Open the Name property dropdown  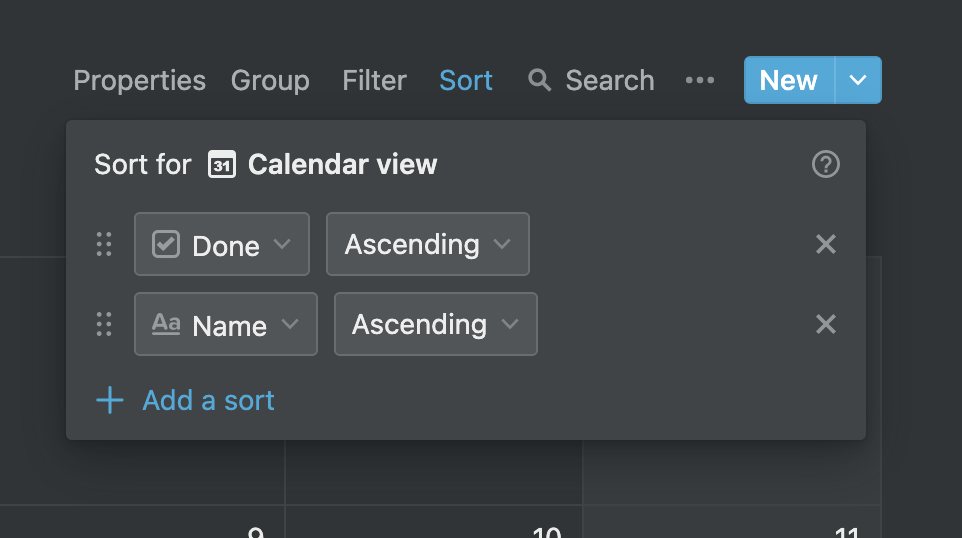(x=226, y=324)
